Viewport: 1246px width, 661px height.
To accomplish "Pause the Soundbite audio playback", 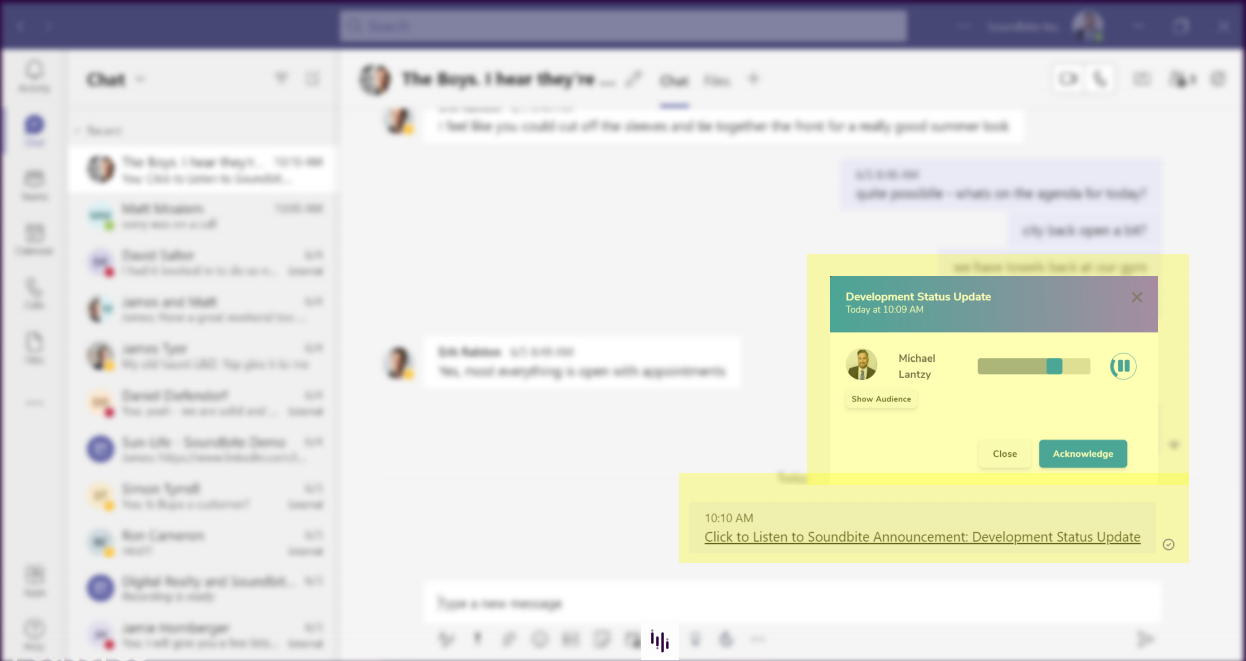I will pyautogui.click(x=1123, y=366).
